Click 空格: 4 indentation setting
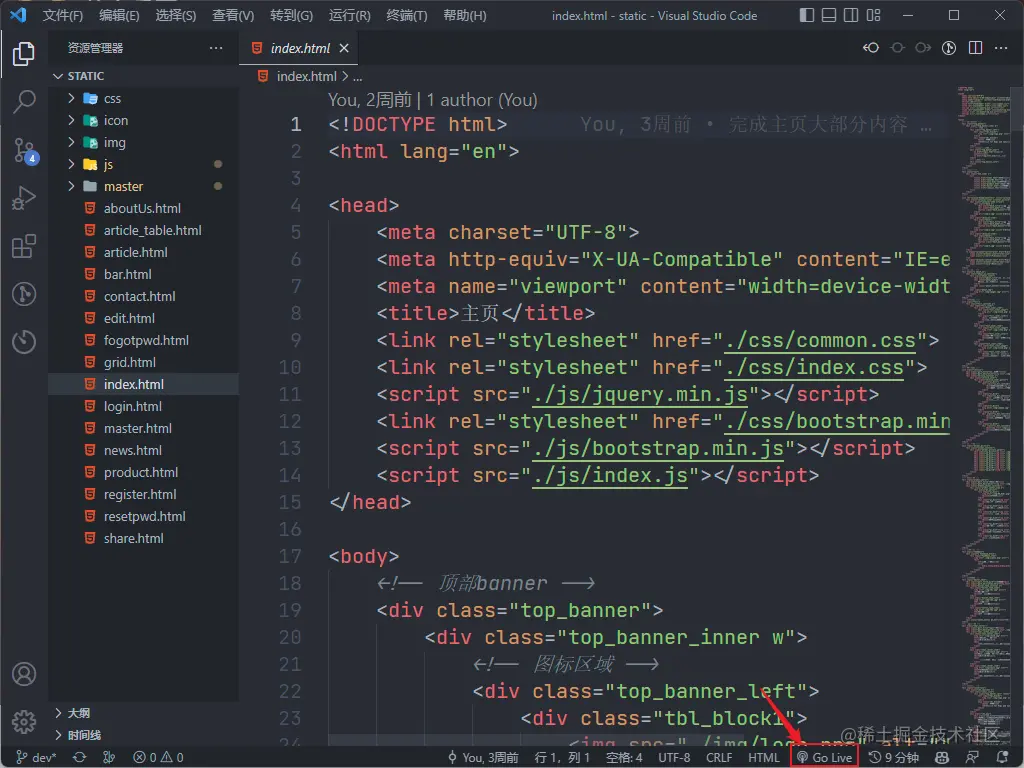1024x768 pixels. pyautogui.click(x=624, y=758)
